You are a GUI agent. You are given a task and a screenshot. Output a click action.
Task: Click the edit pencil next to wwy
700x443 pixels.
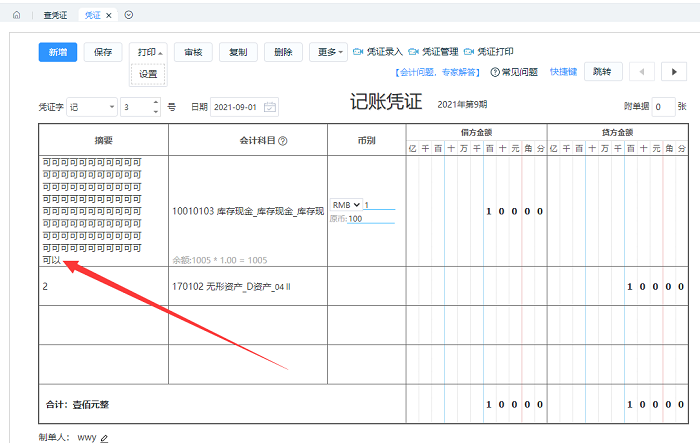[102, 437]
